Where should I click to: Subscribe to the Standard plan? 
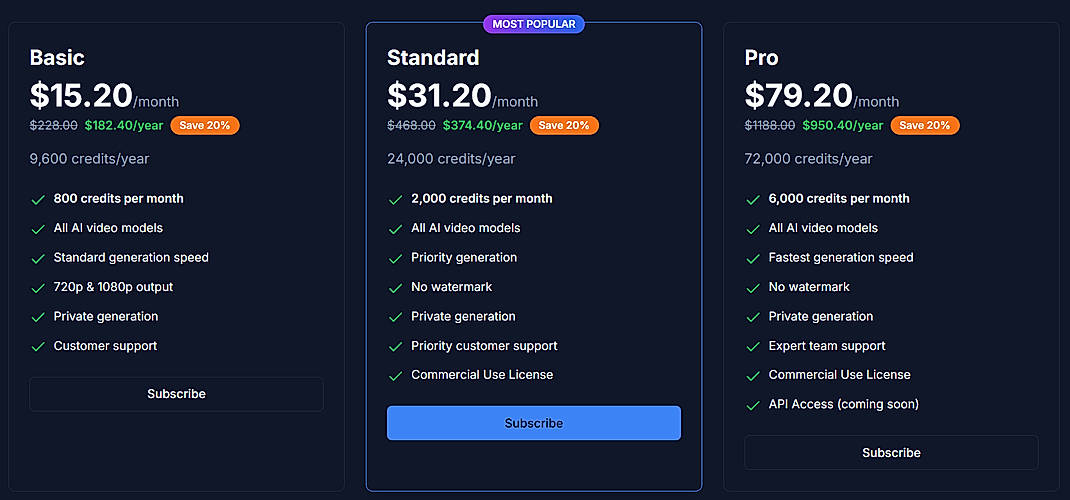(534, 423)
